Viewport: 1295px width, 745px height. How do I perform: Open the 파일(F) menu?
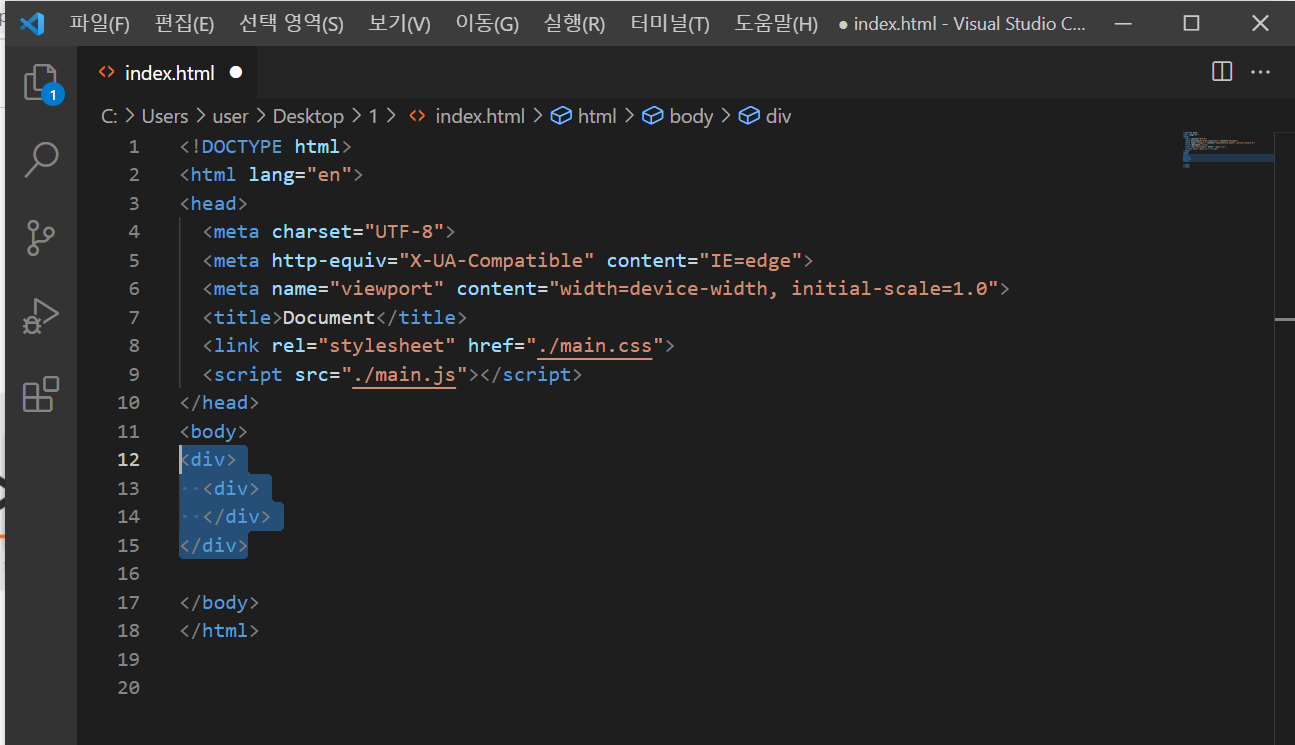[100, 24]
